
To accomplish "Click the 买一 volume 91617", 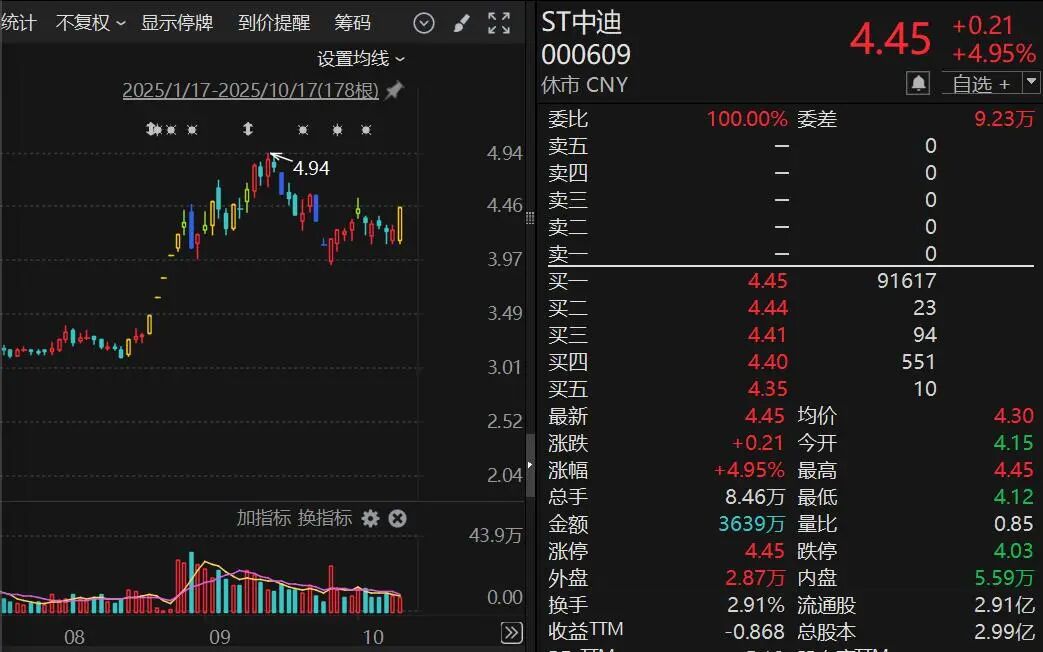I will 907,281.
